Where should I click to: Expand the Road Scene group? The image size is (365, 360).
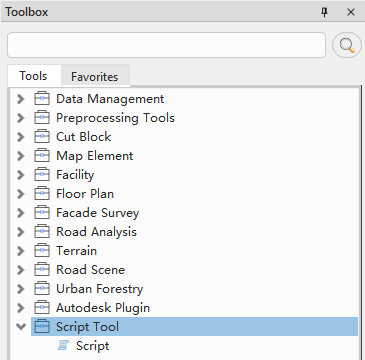(x=21, y=270)
